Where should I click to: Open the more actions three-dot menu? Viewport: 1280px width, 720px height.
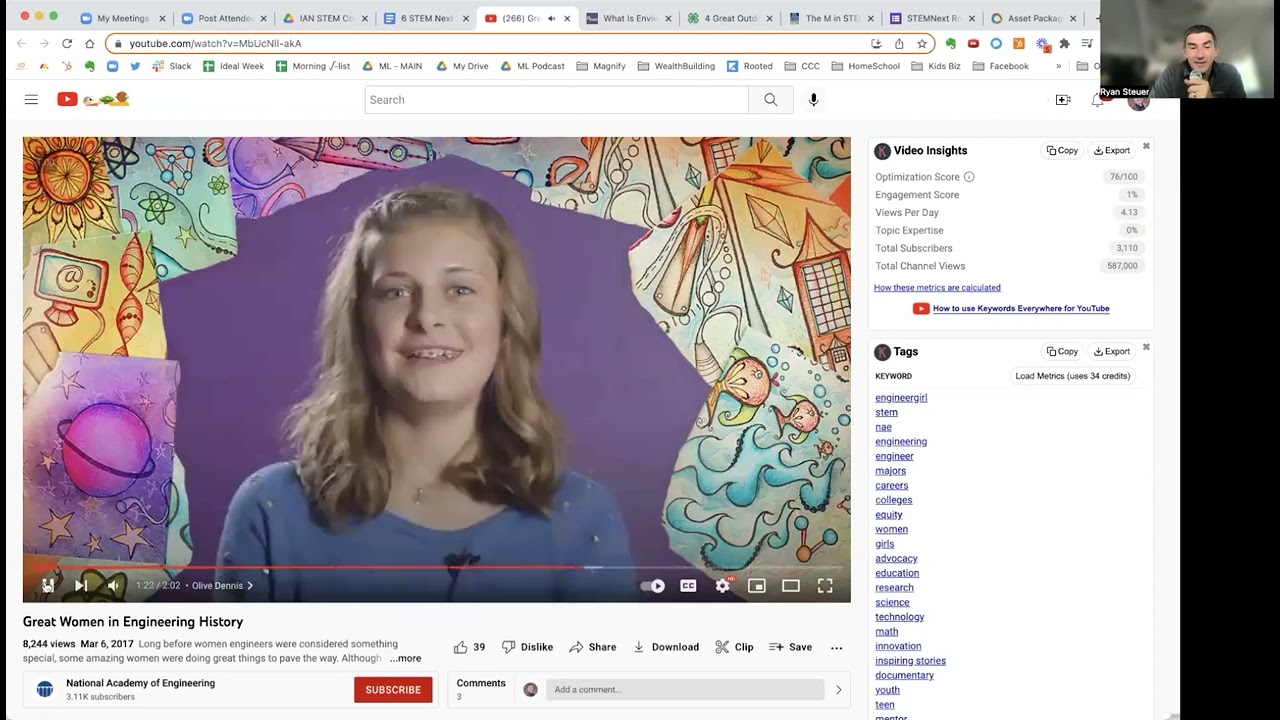point(837,647)
